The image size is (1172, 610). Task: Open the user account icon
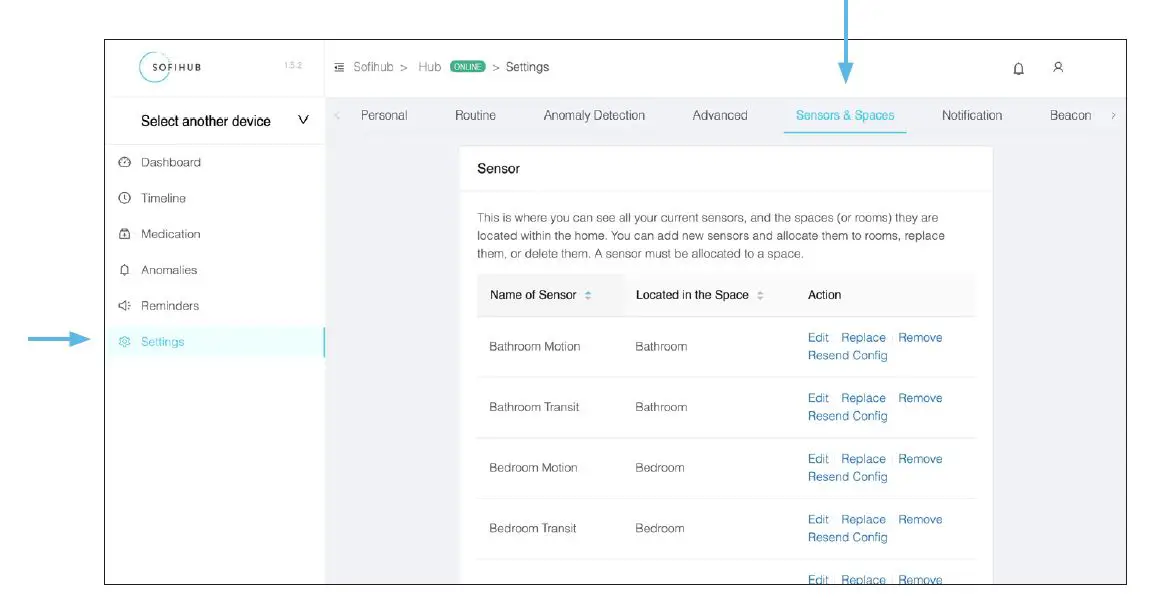tap(1057, 67)
